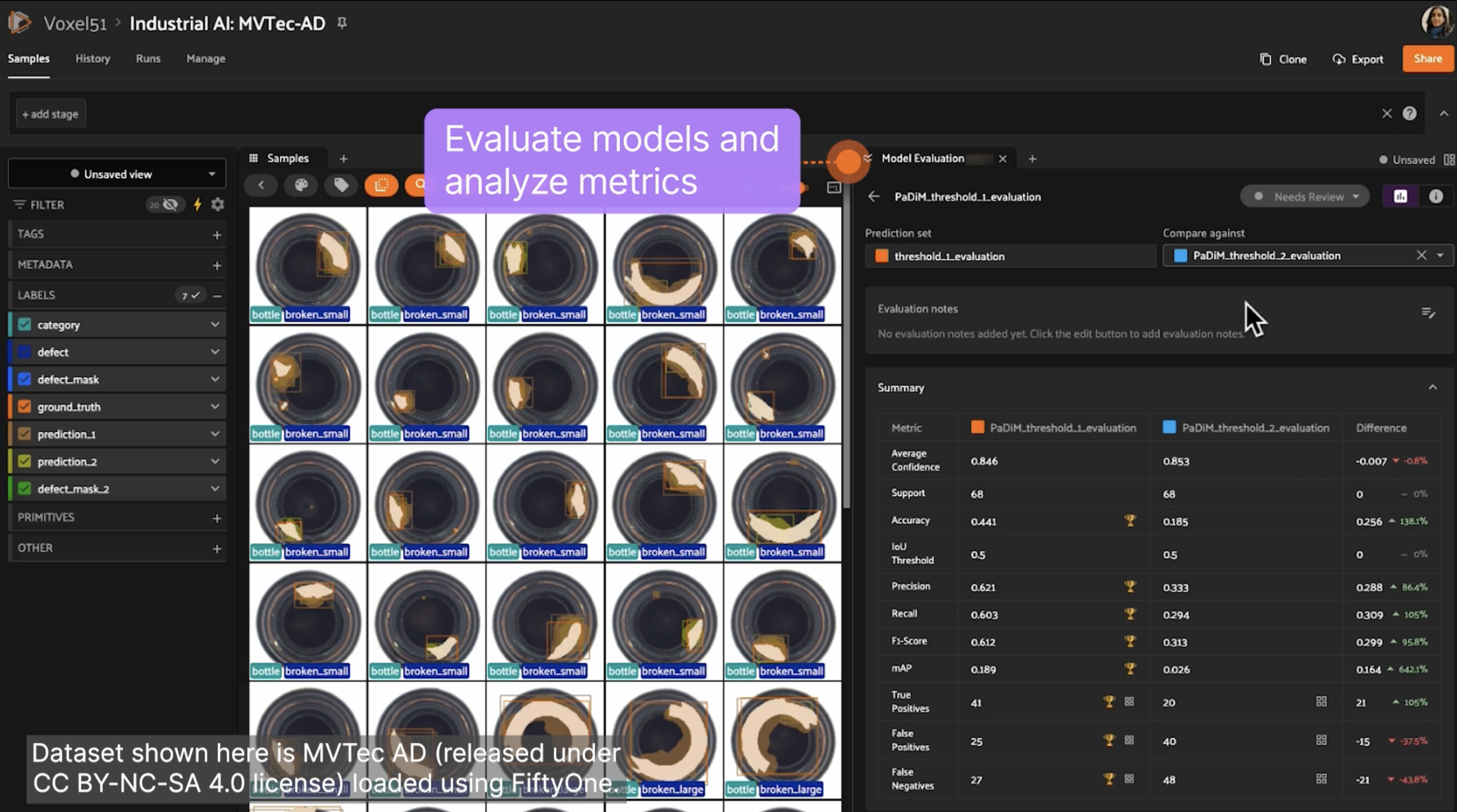
Task: Enable the defect label checkbox
Action: pos(24,352)
